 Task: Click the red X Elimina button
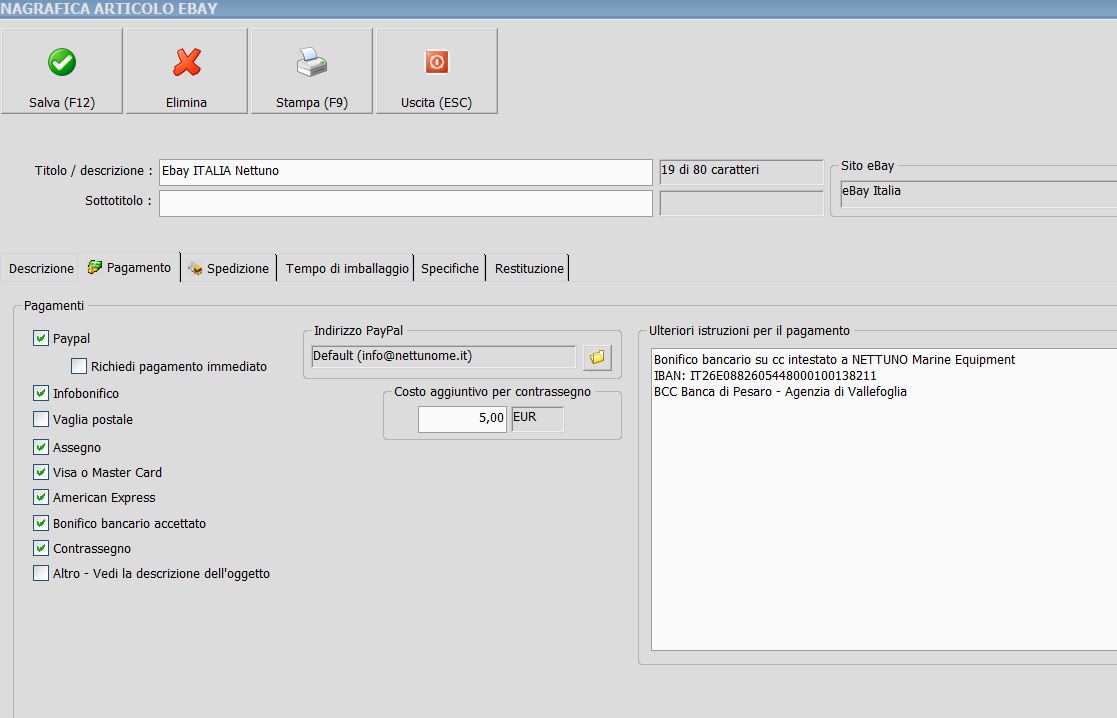point(187,71)
